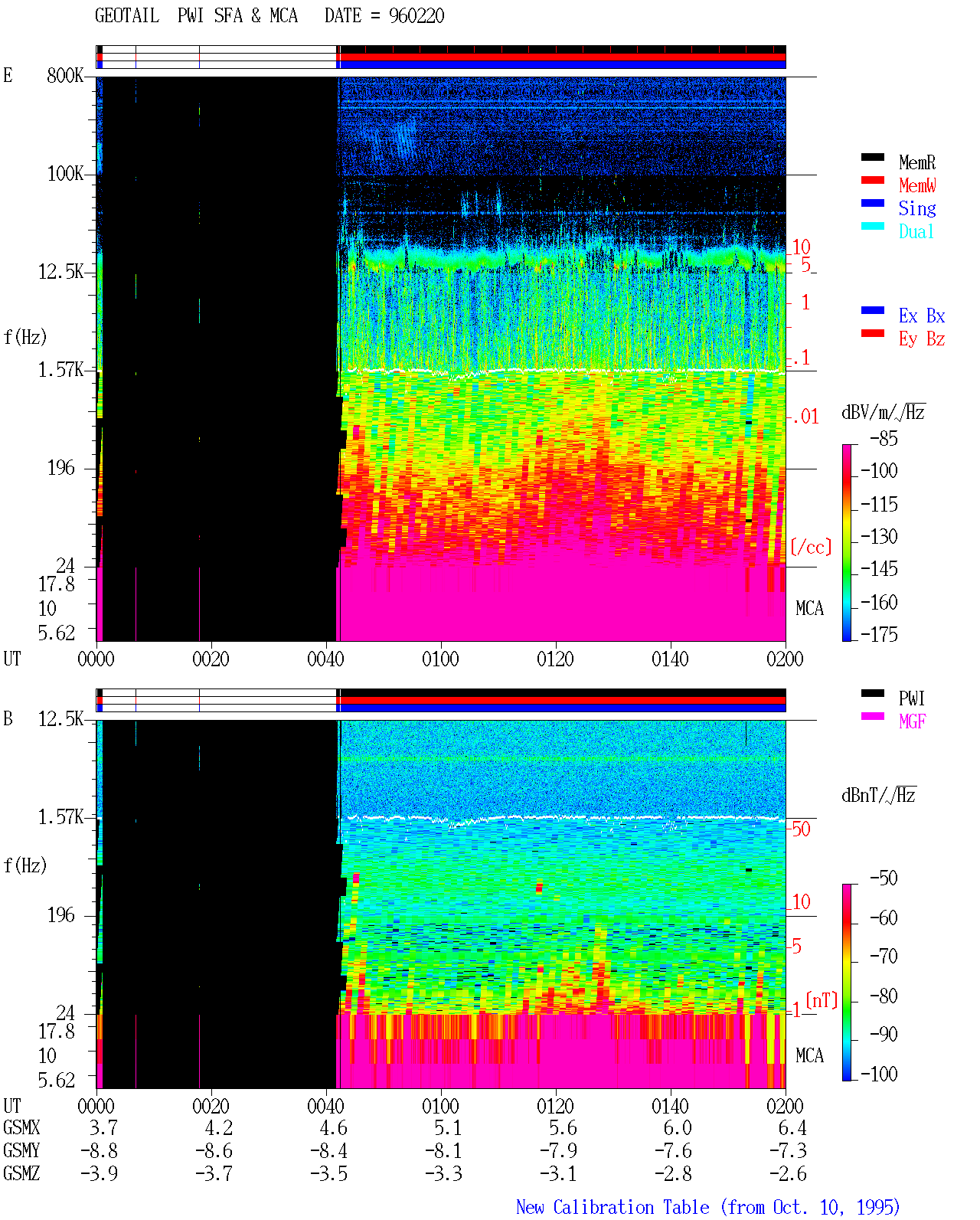Click the B panel 'f(Hz)' axis label
Screen dimensions: 980x1220
pyautogui.click(x=25, y=865)
